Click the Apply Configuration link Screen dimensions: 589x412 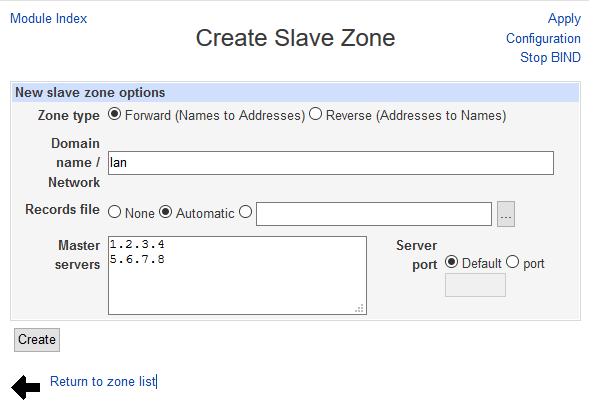click(544, 29)
